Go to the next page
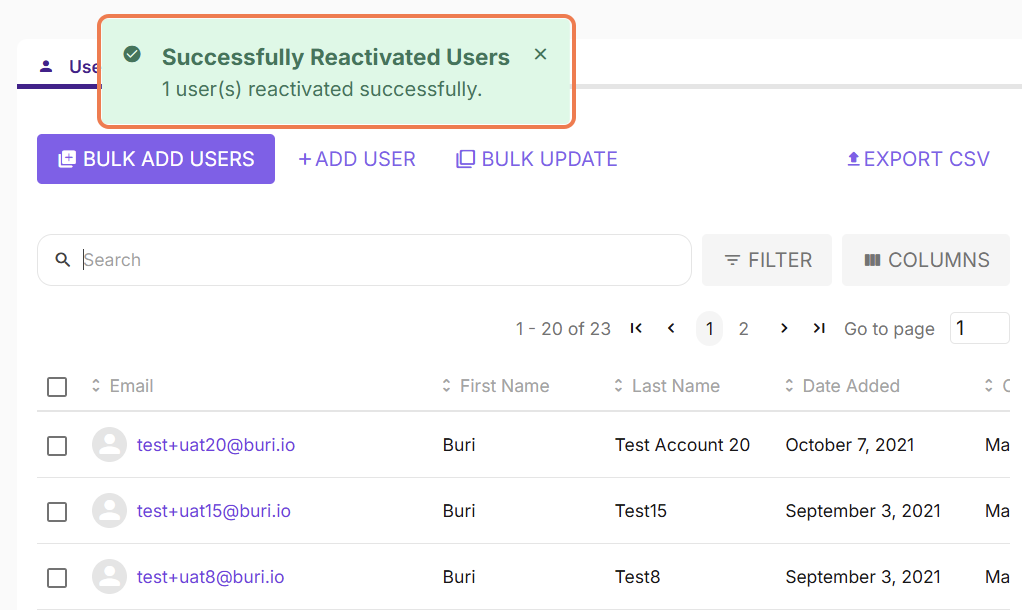The height and width of the screenshot is (610, 1022). [x=784, y=328]
